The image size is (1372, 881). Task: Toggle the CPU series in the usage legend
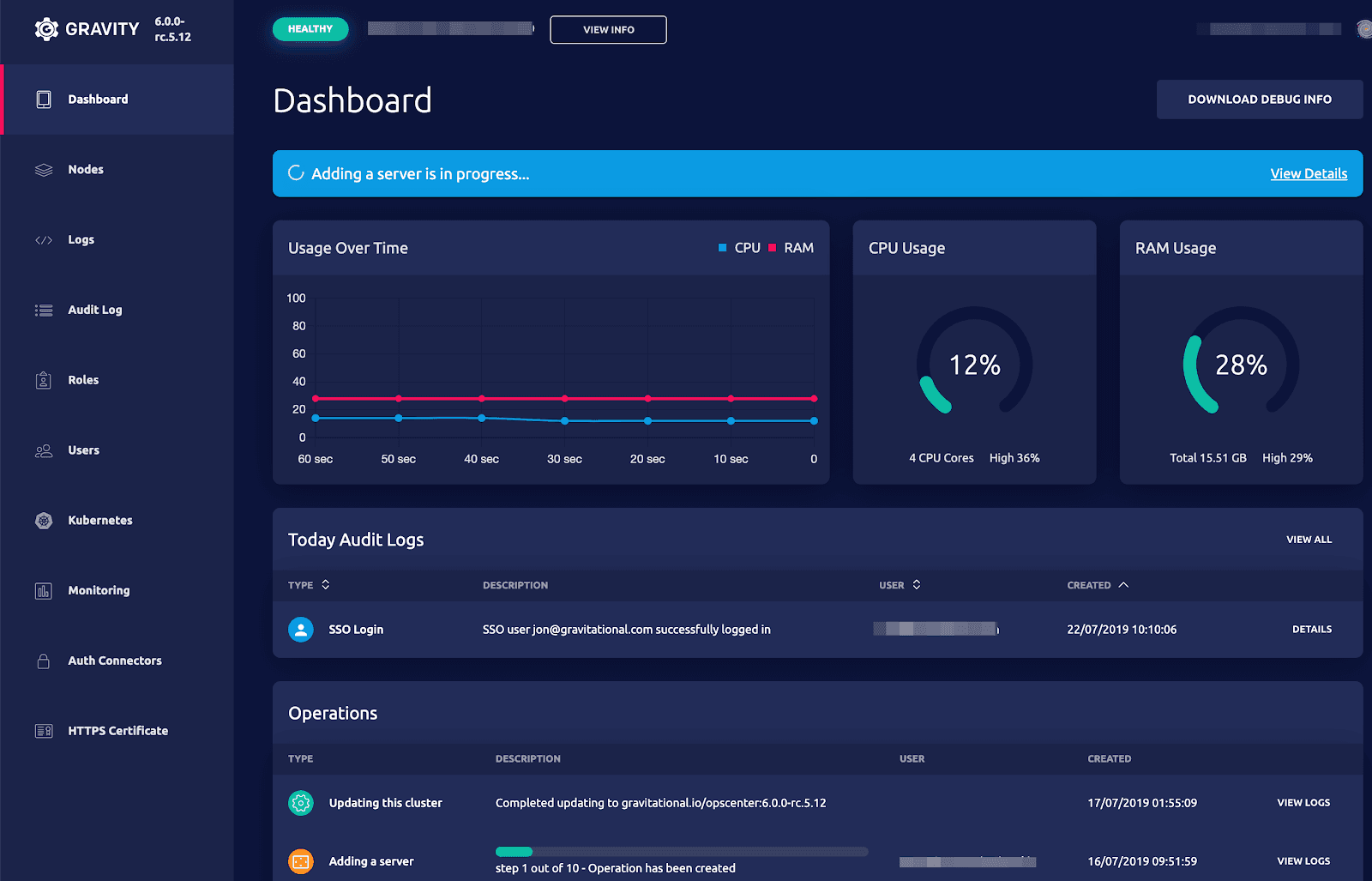coord(740,247)
